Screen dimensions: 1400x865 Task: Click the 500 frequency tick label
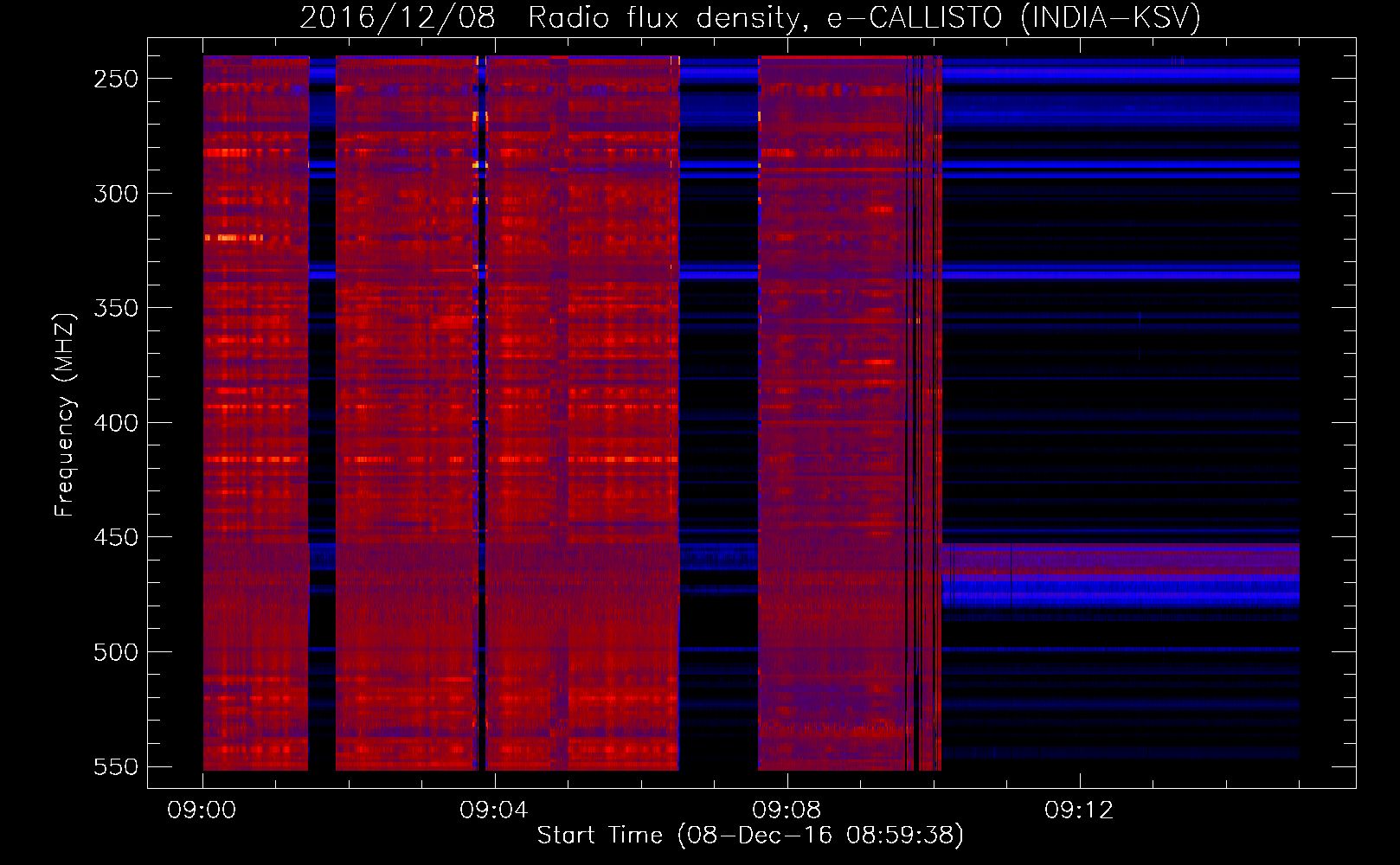[x=116, y=652]
